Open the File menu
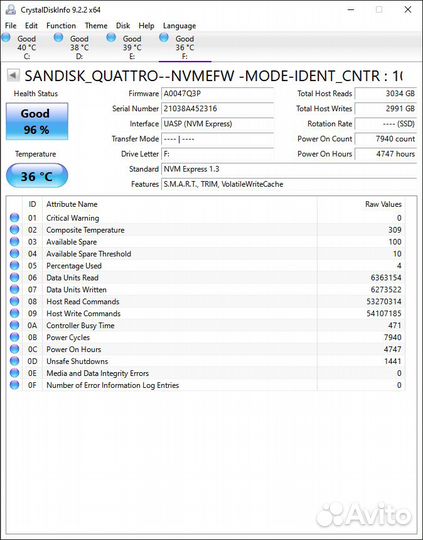This screenshot has width=423, height=540. 10,26
